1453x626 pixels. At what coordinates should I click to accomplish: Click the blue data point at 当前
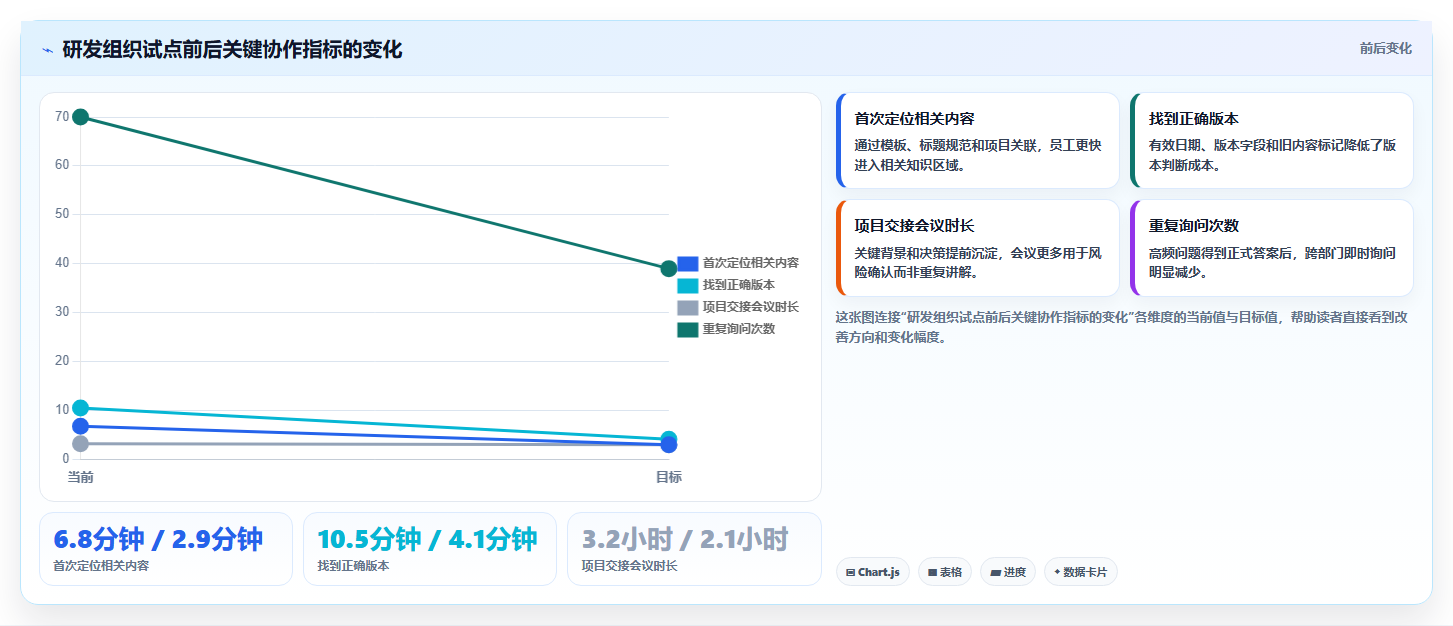click(81, 426)
